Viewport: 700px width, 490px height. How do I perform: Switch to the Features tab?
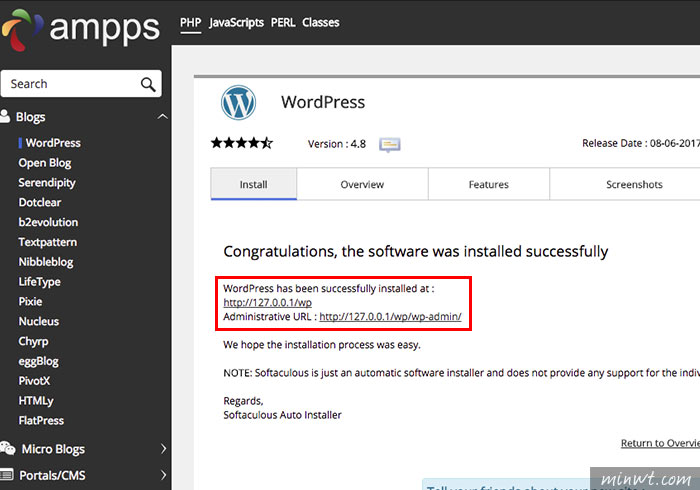(x=488, y=184)
